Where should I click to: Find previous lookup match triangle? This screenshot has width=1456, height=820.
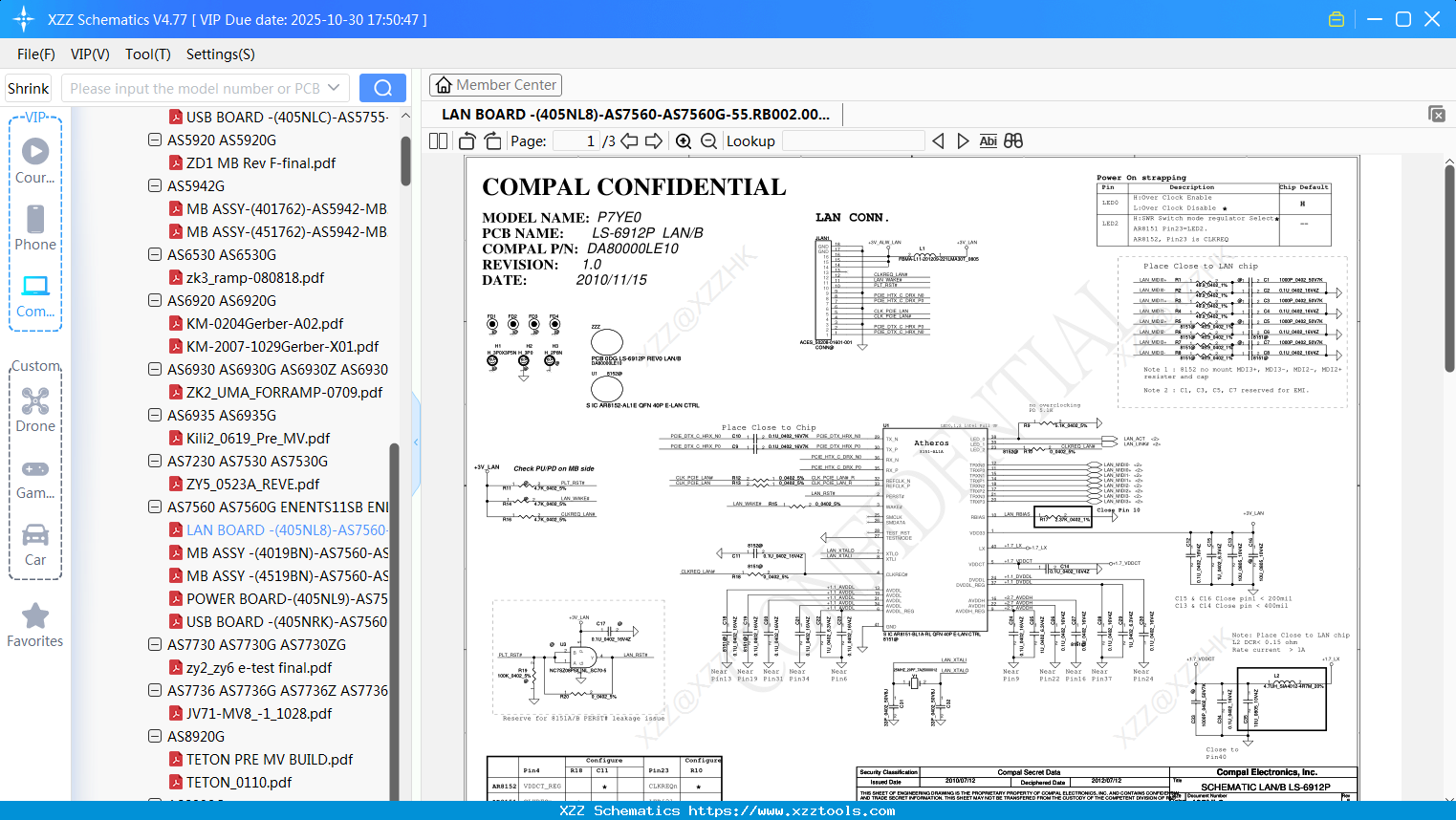pyautogui.click(x=938, y=140)
